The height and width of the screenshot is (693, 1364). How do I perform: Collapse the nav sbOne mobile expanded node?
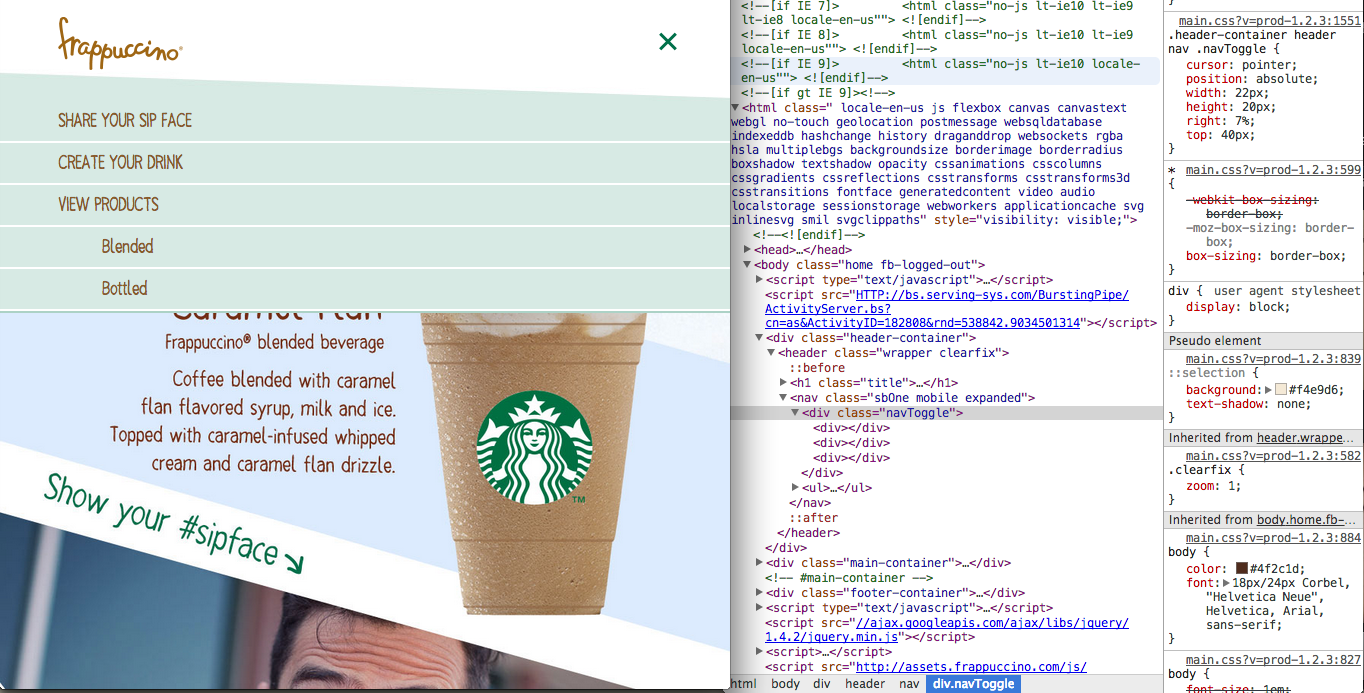(784, 398)
